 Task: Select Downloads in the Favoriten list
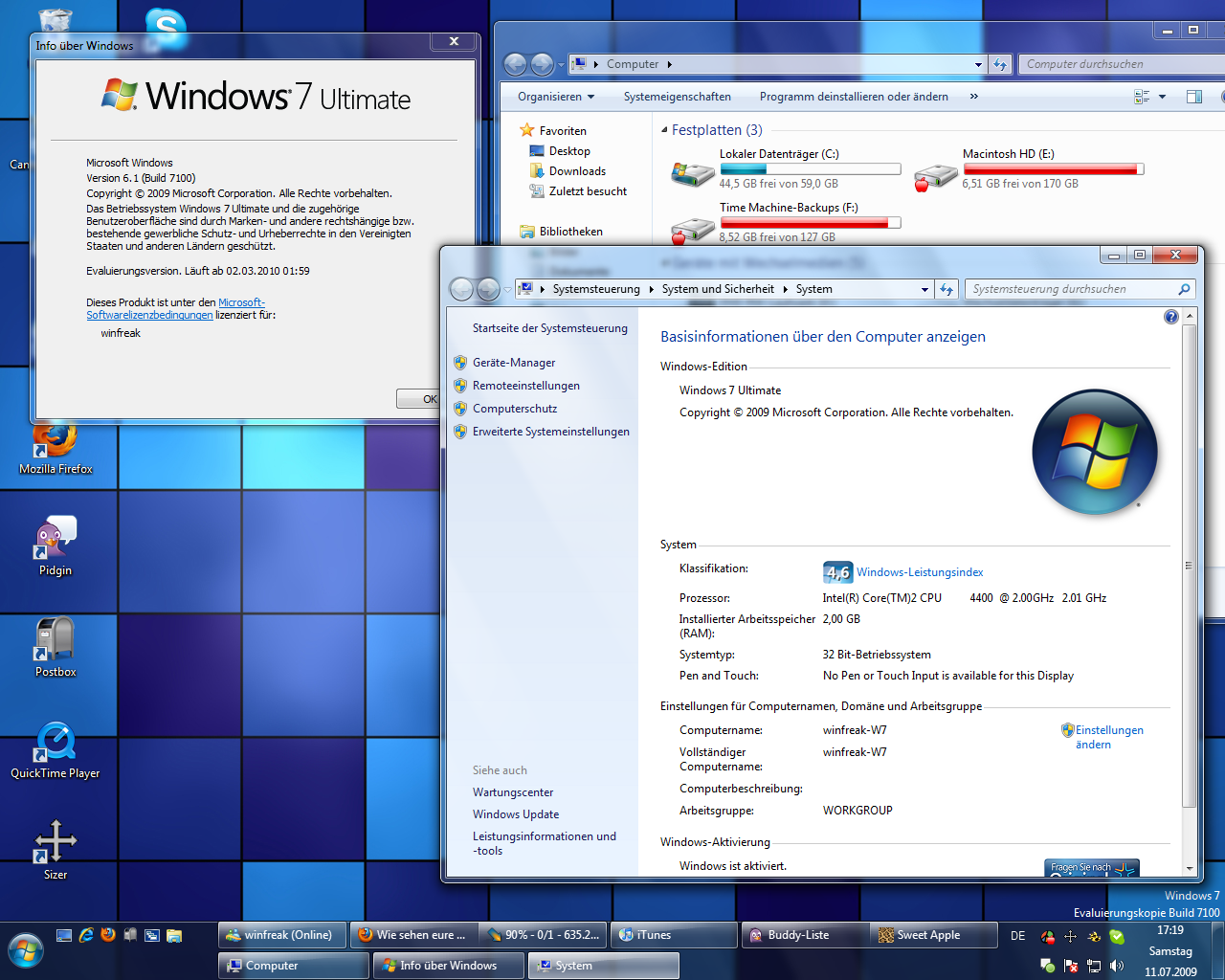tap(576, 171)
